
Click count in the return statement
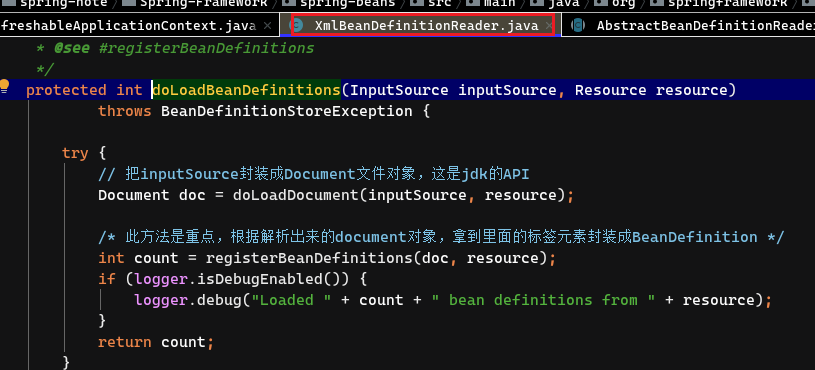tap(183, 342)
